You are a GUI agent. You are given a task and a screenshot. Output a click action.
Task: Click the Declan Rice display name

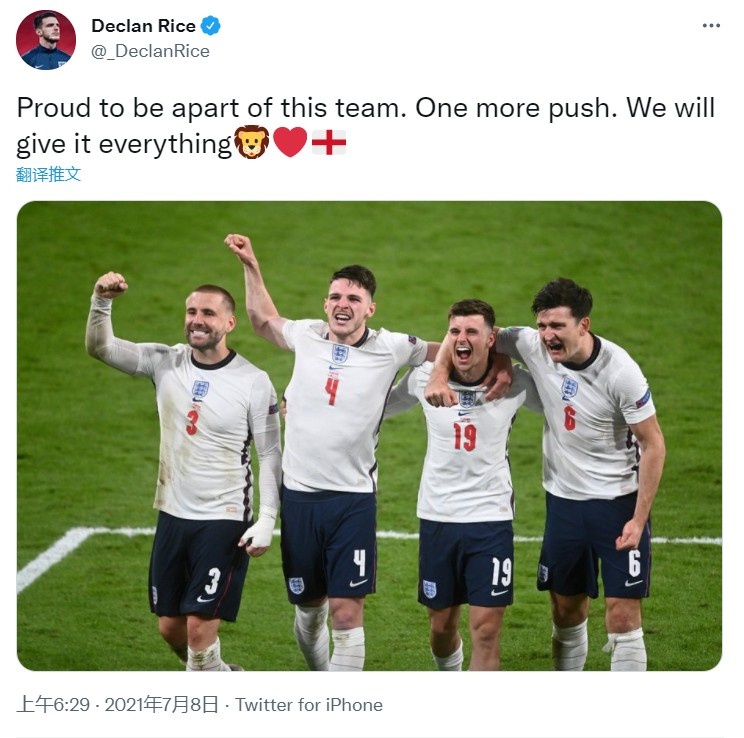143,26
